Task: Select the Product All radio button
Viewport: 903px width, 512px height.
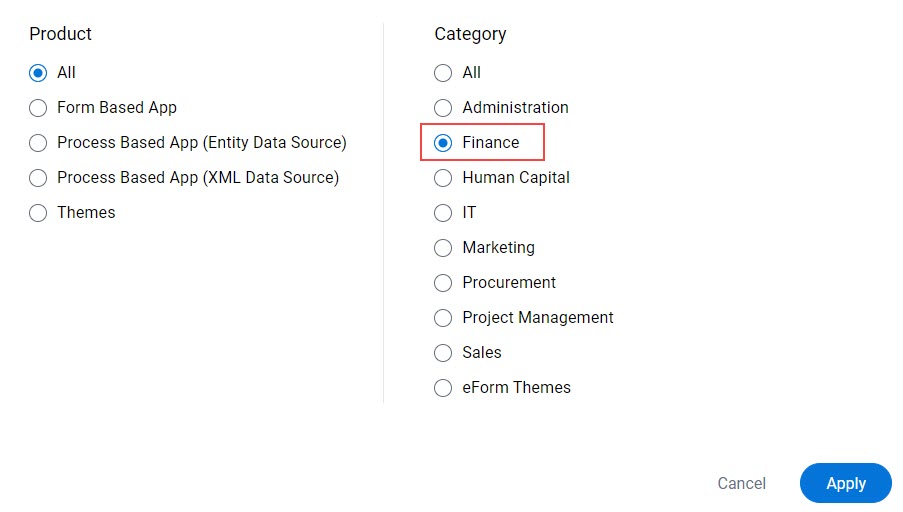Action: click(38, 73)
